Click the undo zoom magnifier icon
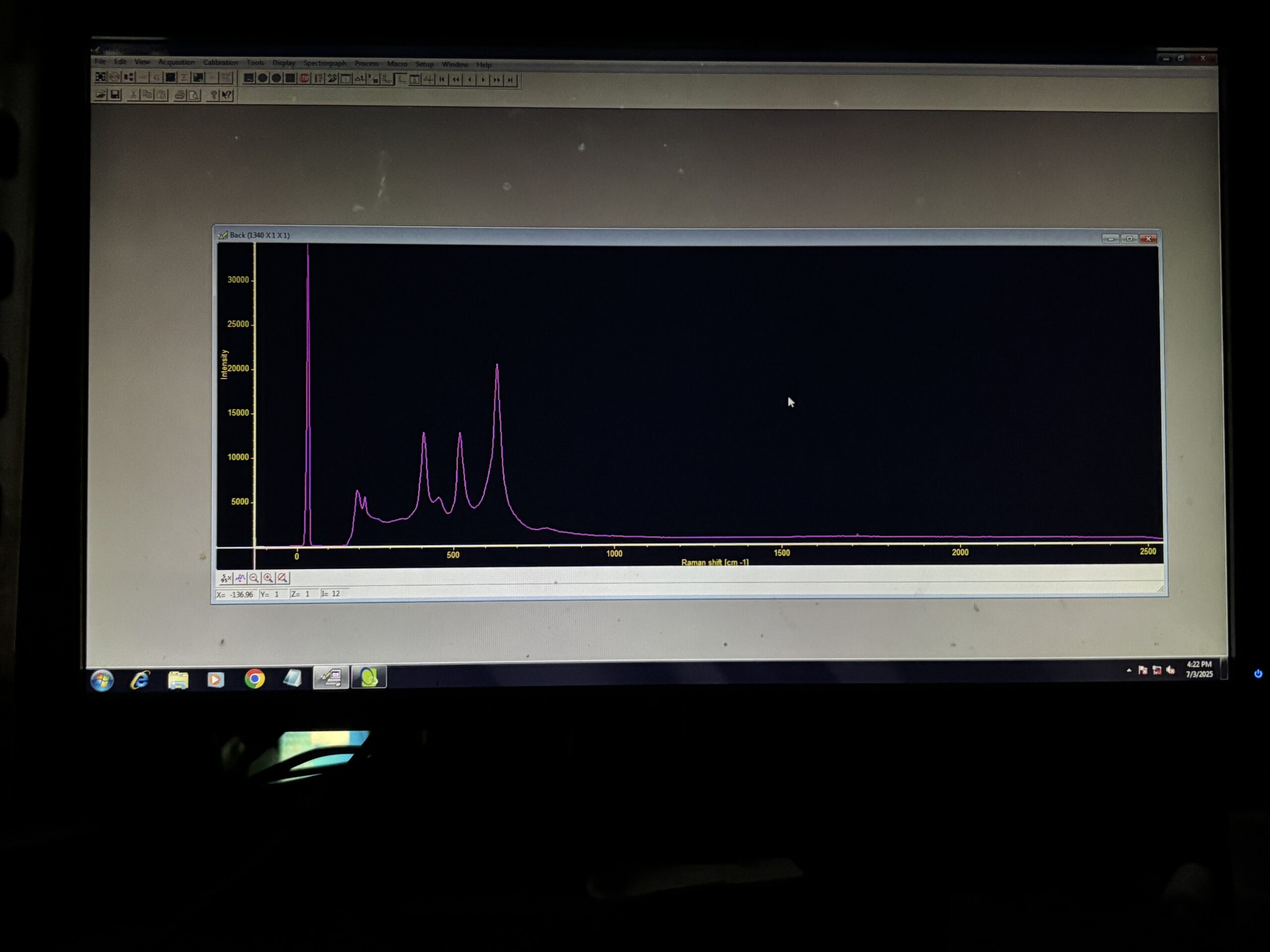This screenshot has height=952, width=1270. point(282,579)
